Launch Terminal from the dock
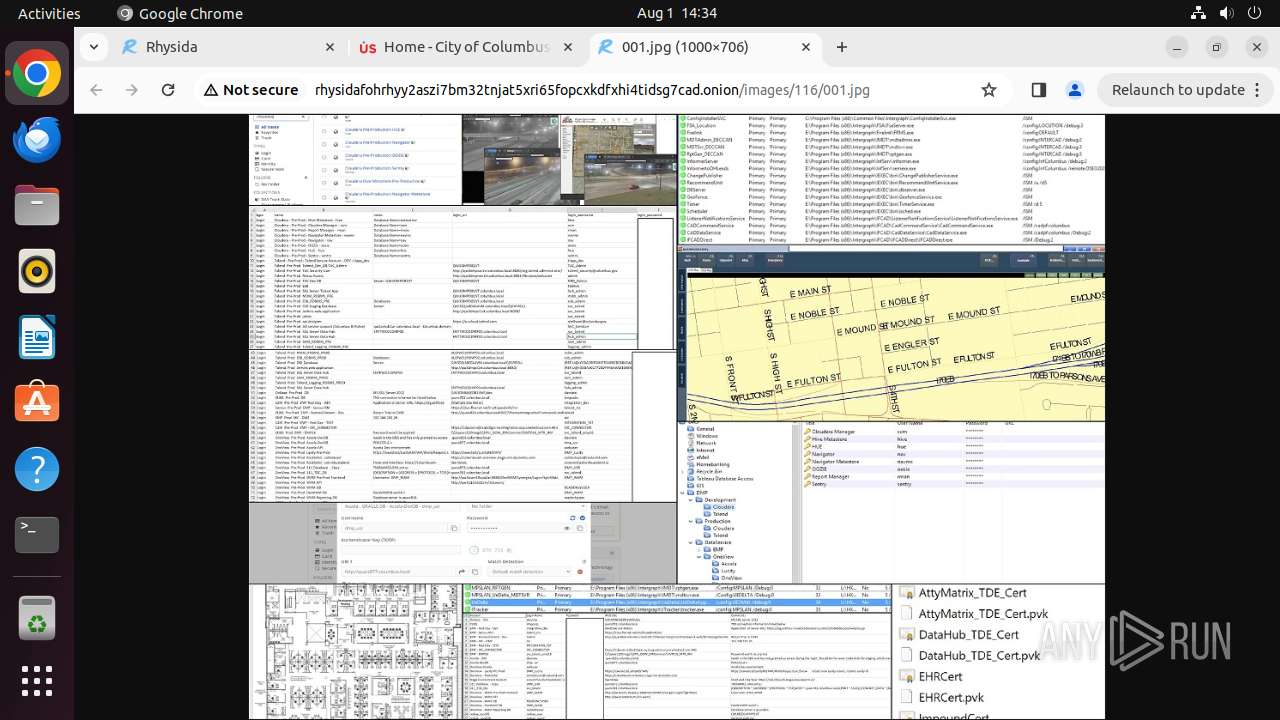This screenshot has height=720, width=1280. point(37,534)
